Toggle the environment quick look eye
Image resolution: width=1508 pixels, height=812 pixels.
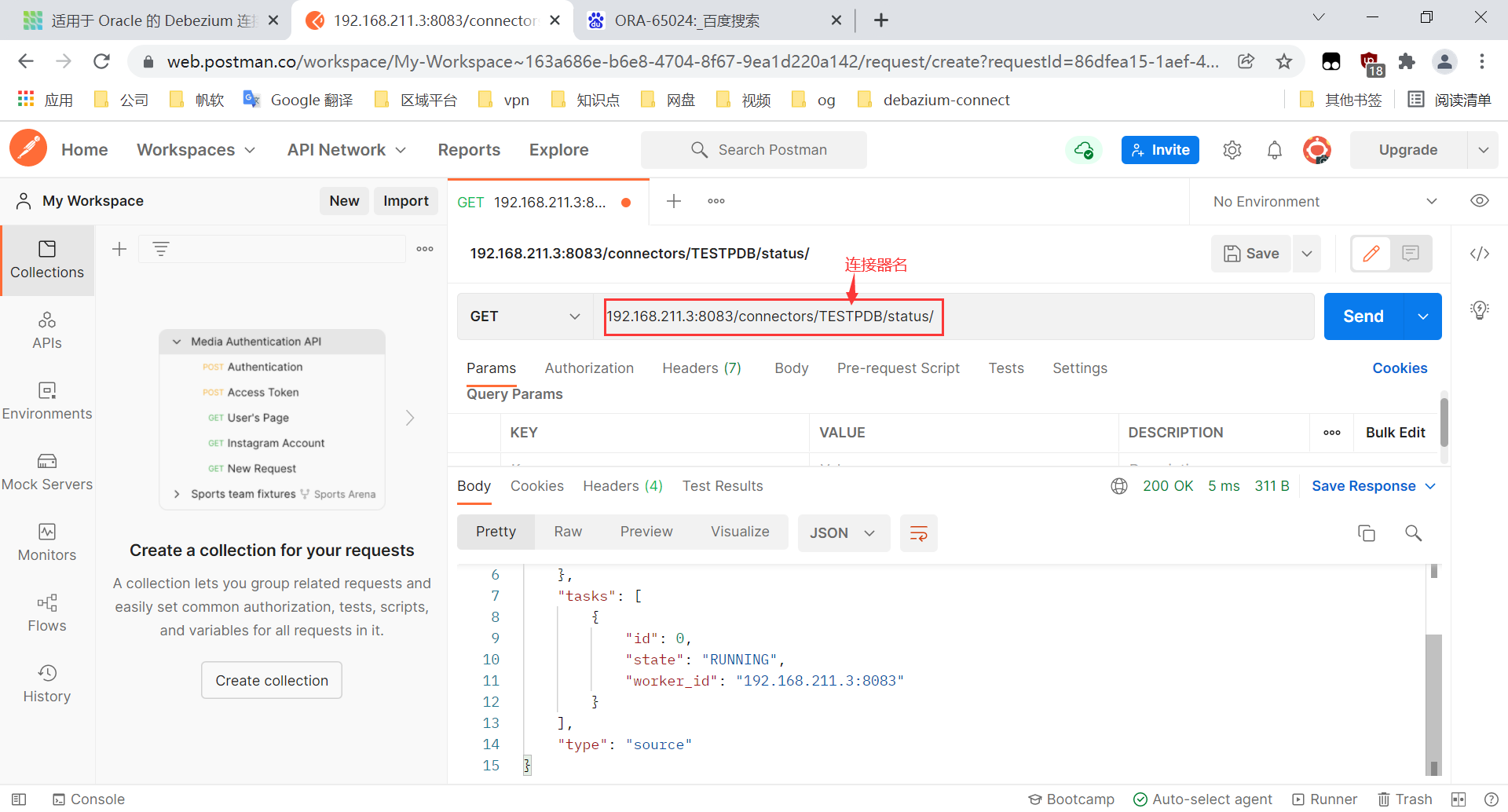pyautogui.click(x=1480, y=201)
